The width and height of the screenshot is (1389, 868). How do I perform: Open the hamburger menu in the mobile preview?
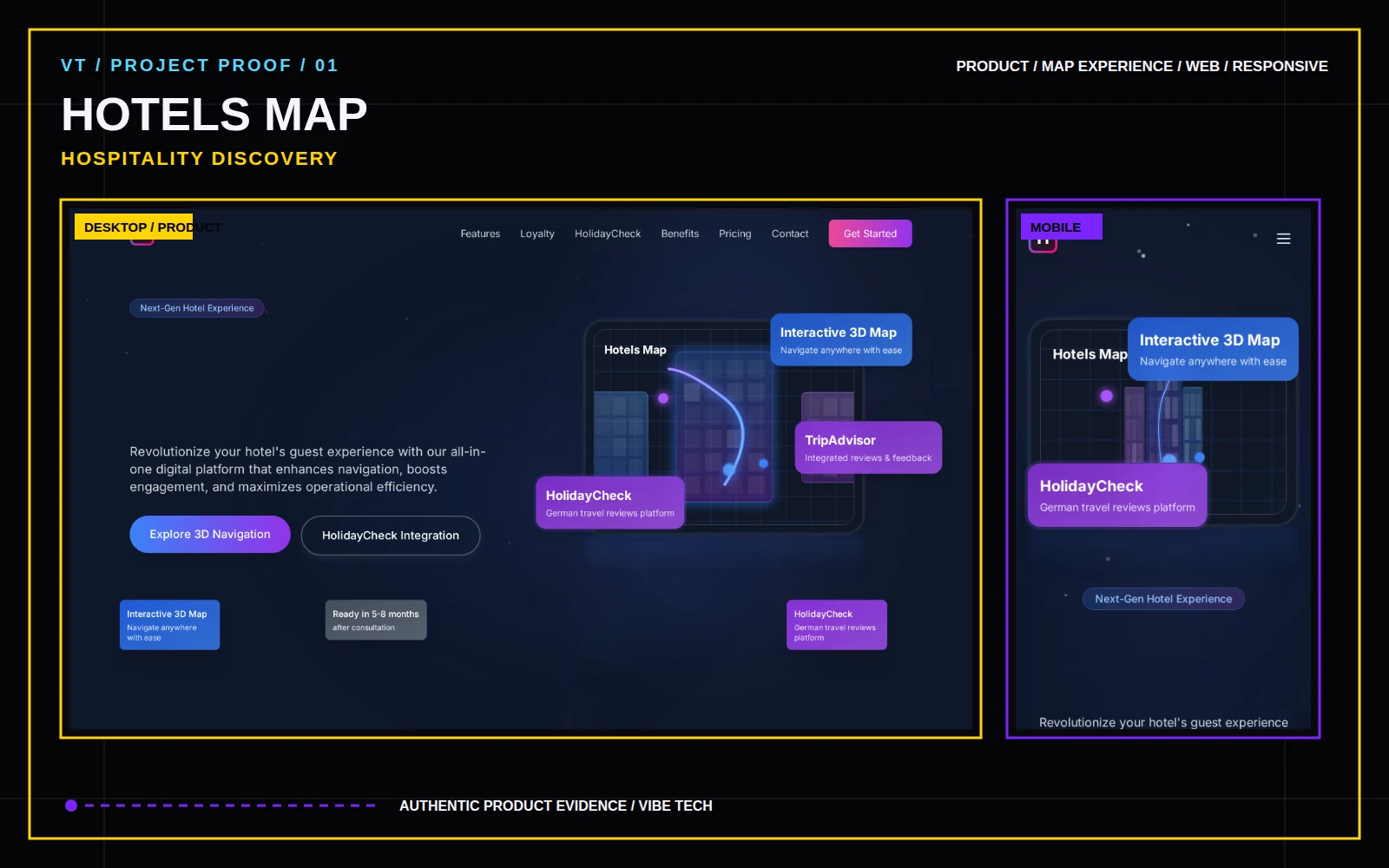(x=1283, y=239)
